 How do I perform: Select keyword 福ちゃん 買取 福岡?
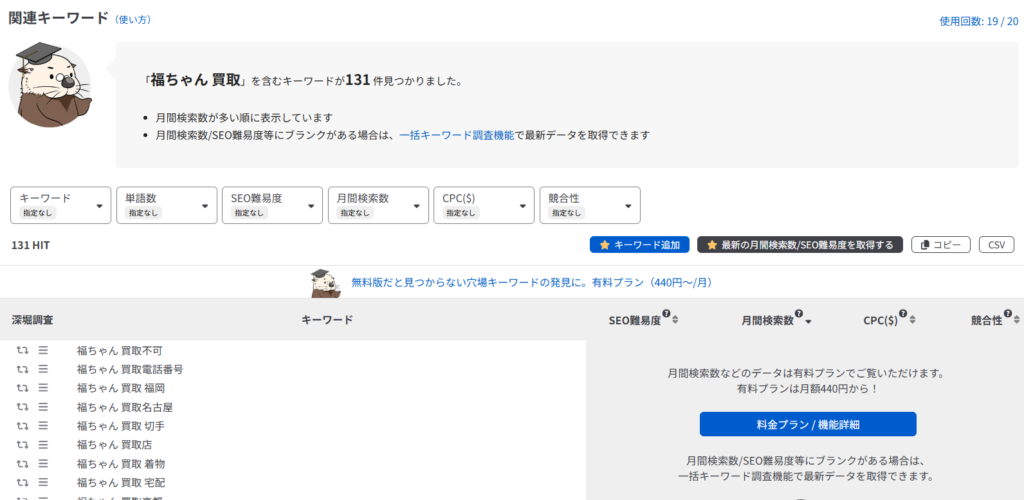tap(121, 388)
